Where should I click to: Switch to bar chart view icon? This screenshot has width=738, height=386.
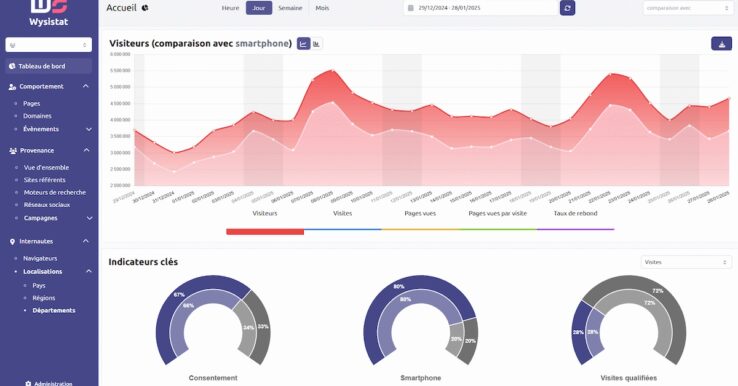(317, 44)
